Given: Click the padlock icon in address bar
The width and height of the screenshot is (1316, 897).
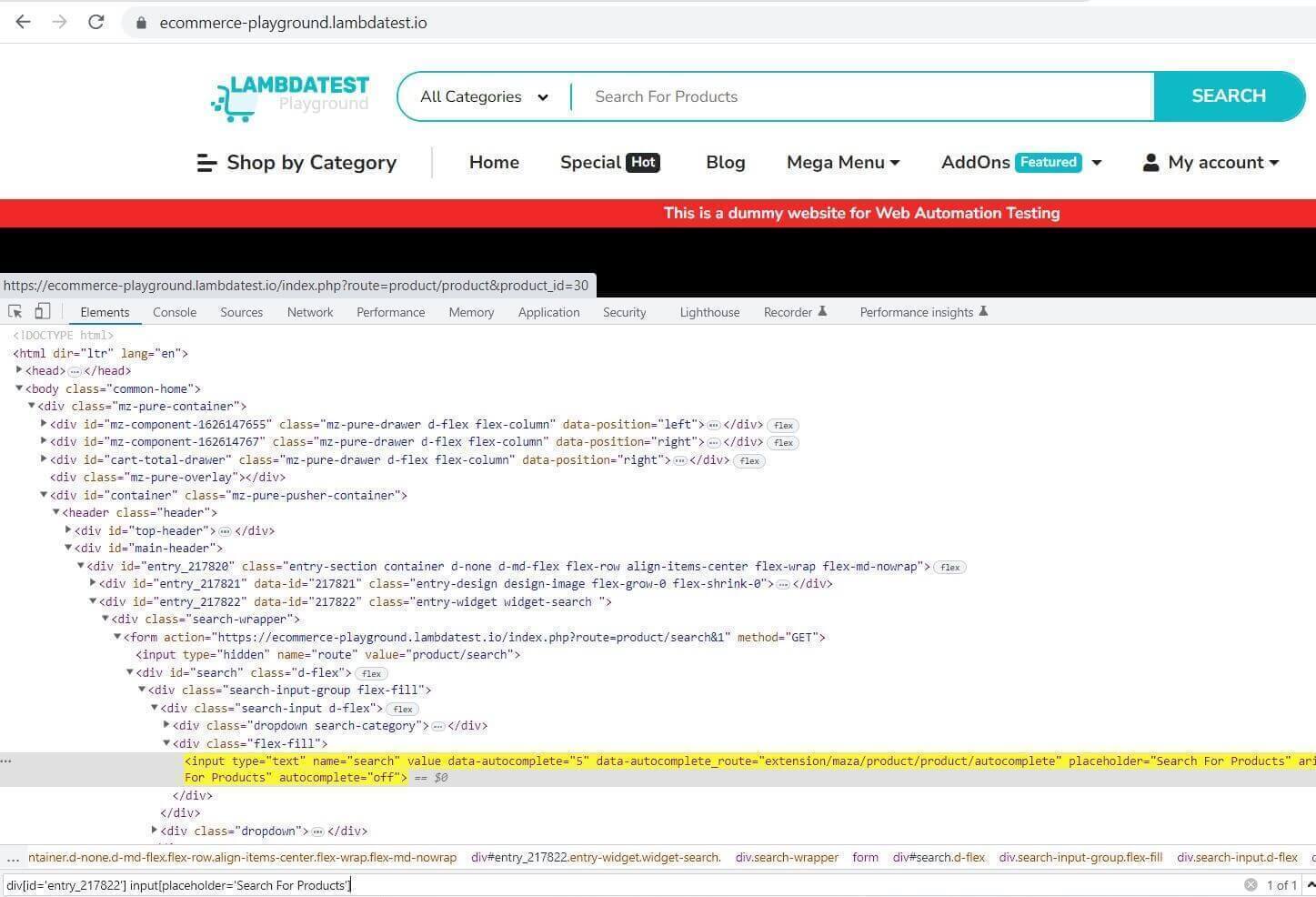Looking at the screenshot, I should click(x=141, y=22).
